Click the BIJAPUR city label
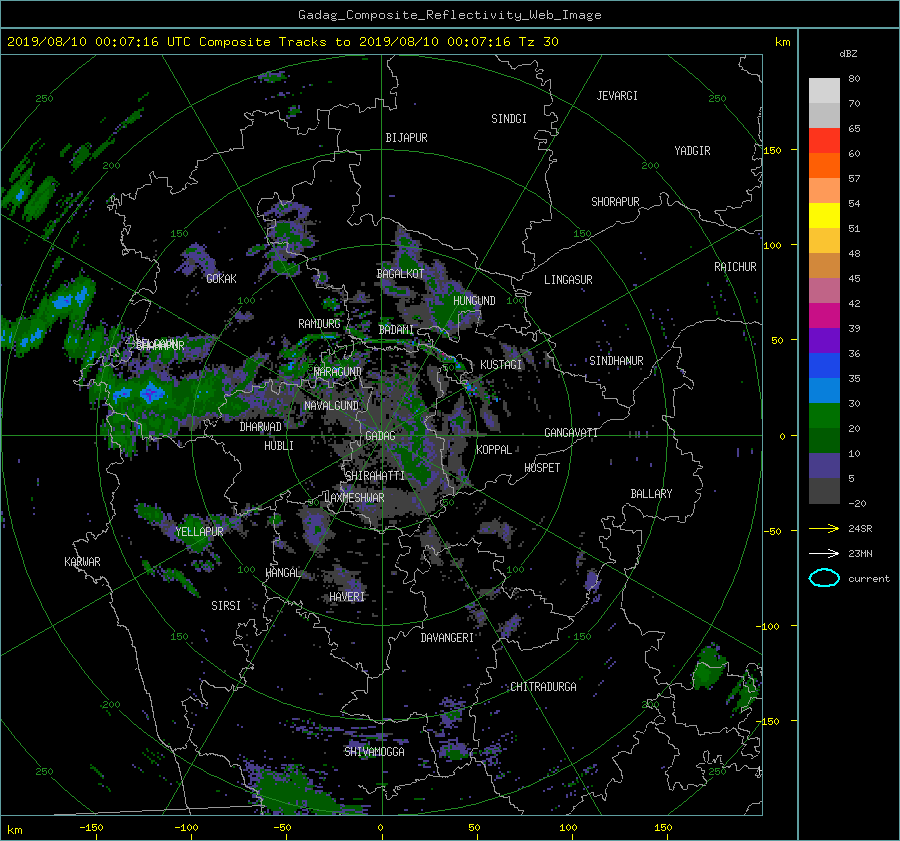 click(x=406, y=138)
